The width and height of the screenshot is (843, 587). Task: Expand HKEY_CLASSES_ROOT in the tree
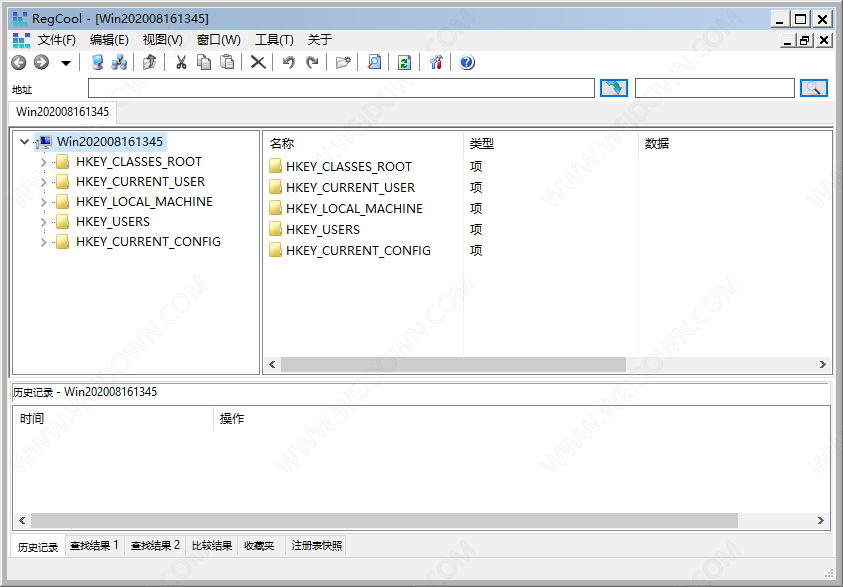point(44,162)
